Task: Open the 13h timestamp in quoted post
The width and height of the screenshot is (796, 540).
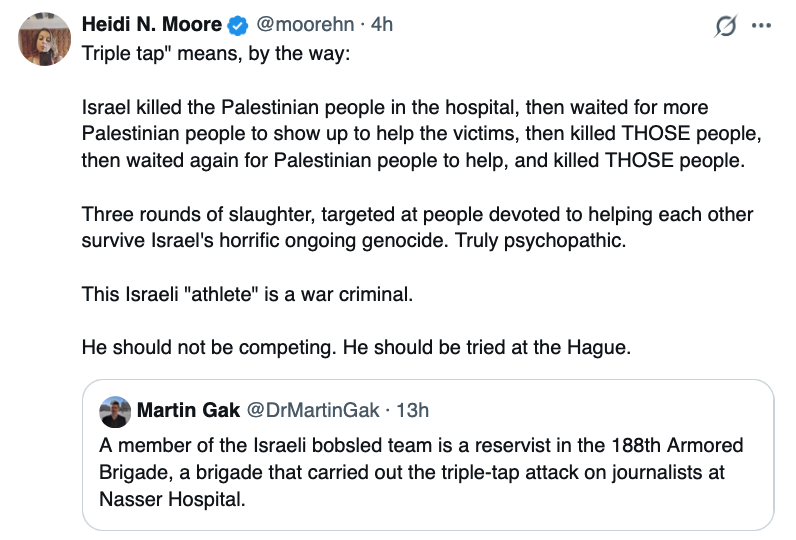Action: (413, 410)
